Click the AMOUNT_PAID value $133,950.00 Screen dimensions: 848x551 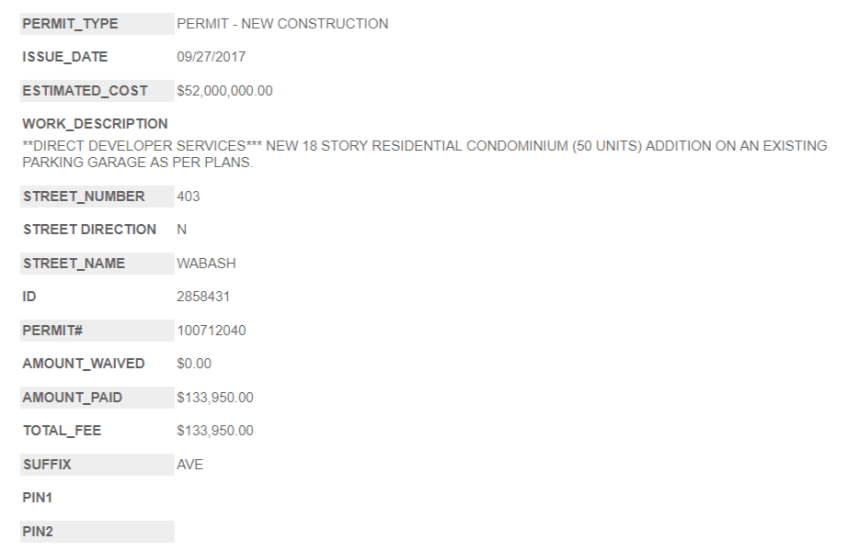tap(215, 398)
